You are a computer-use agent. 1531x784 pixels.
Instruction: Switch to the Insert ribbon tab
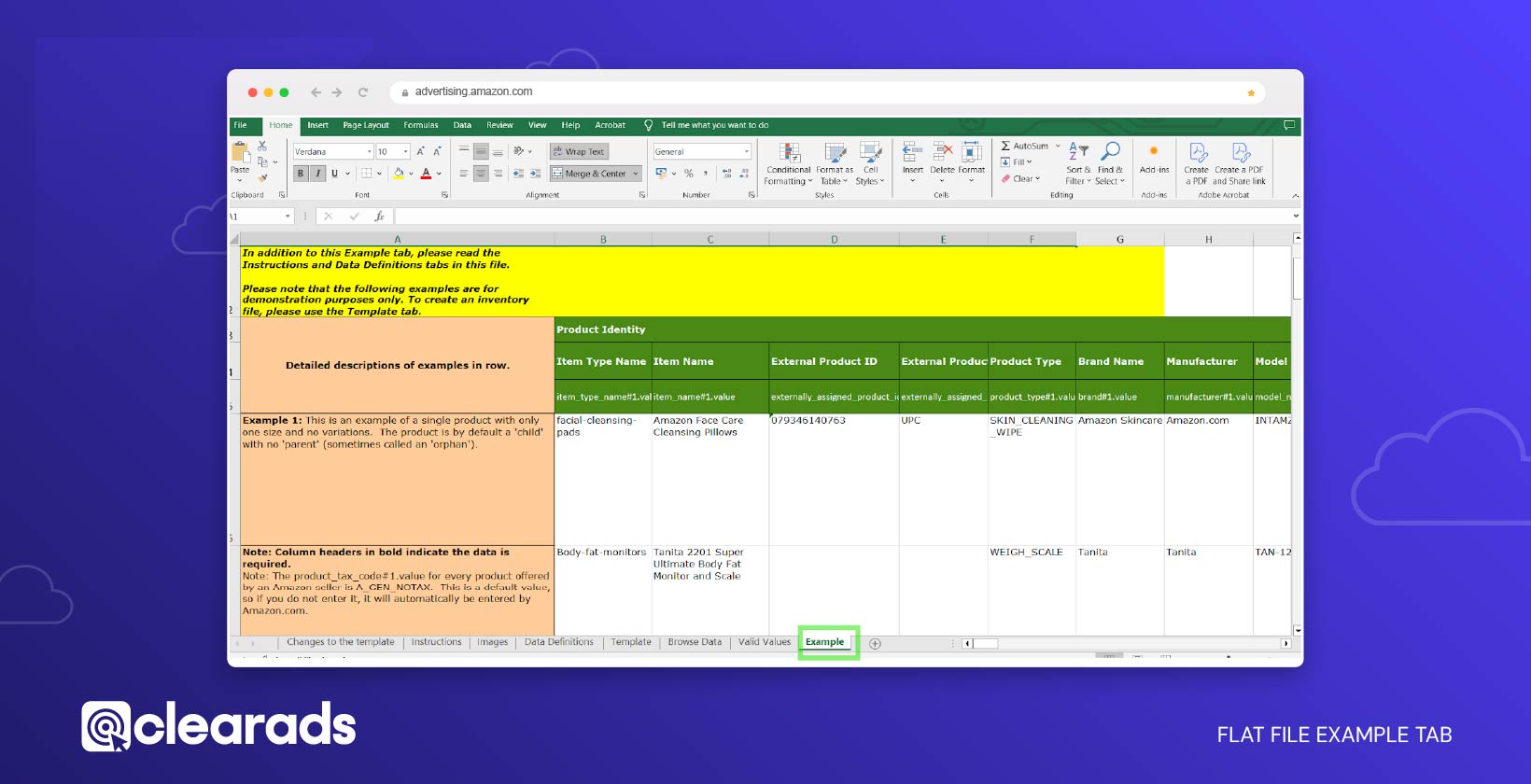[317, 125]
